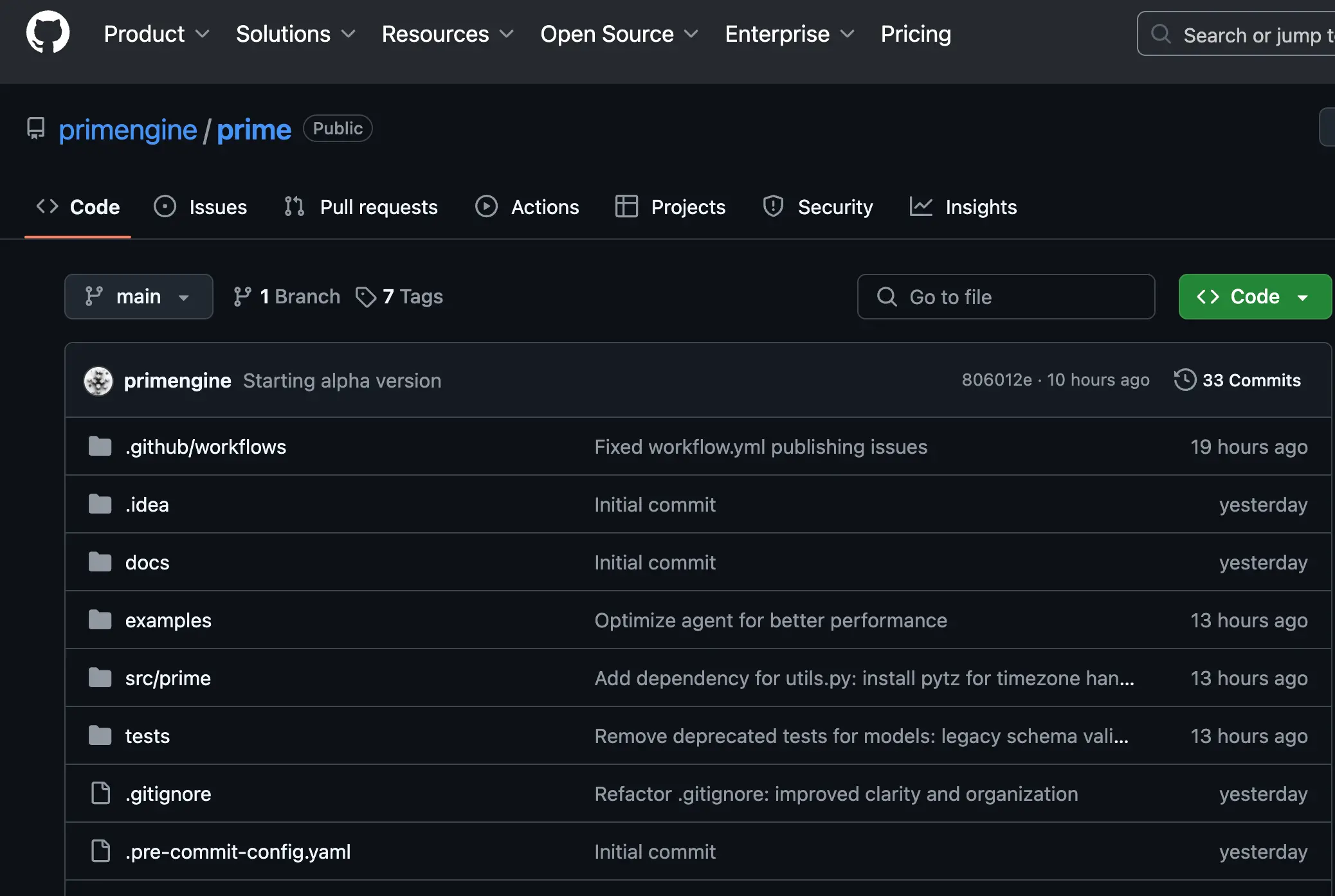The width and height of the screenshot is (1335, 896).
Task: Expand the main branch selector dropdown
Action: click(x=138, y=297)
